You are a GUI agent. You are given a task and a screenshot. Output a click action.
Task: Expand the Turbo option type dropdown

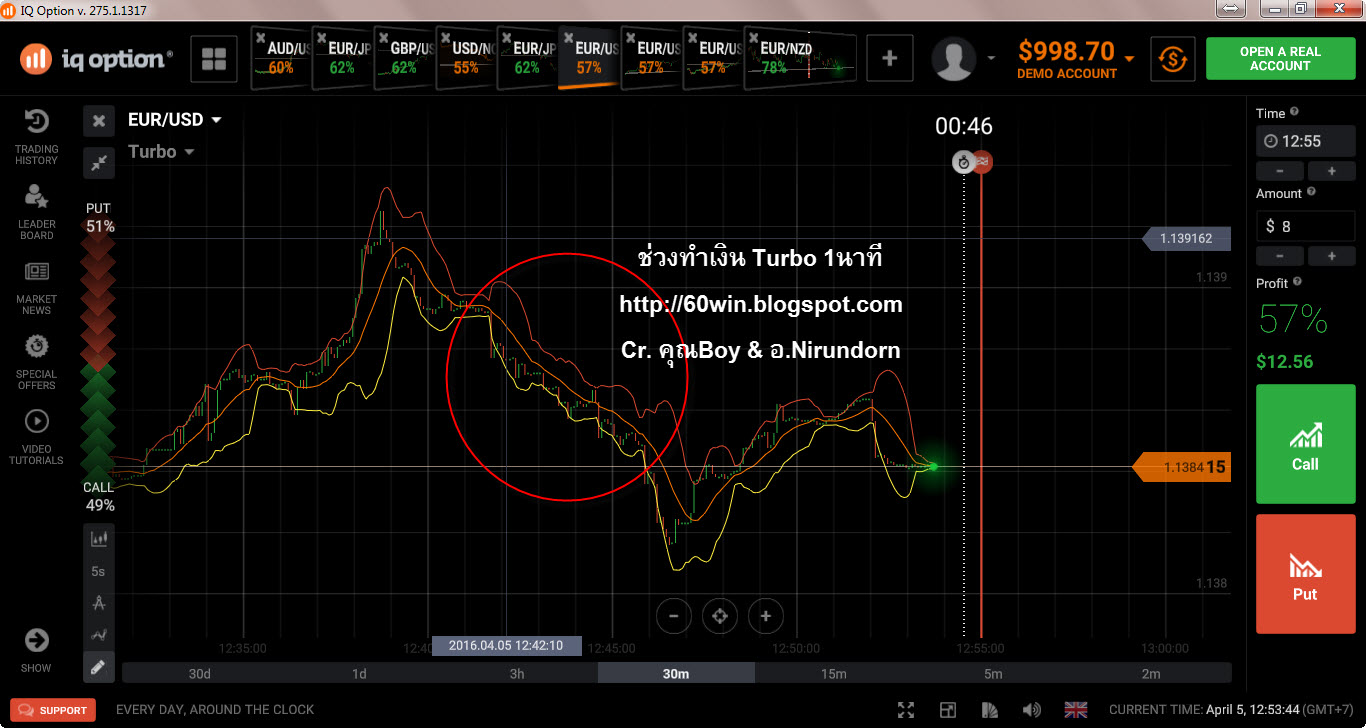[x=189, y=152]
